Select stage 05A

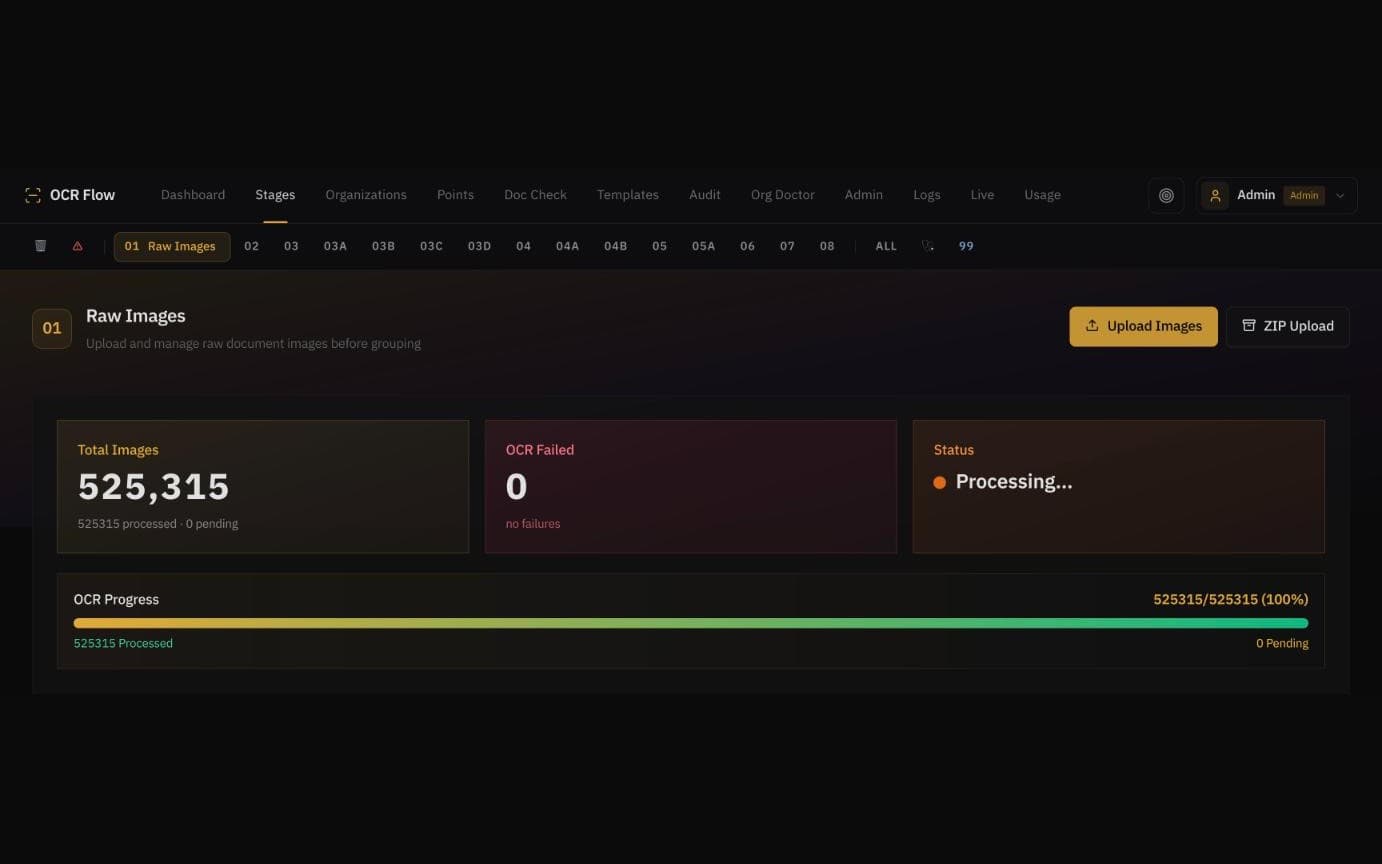pos(703,246)
